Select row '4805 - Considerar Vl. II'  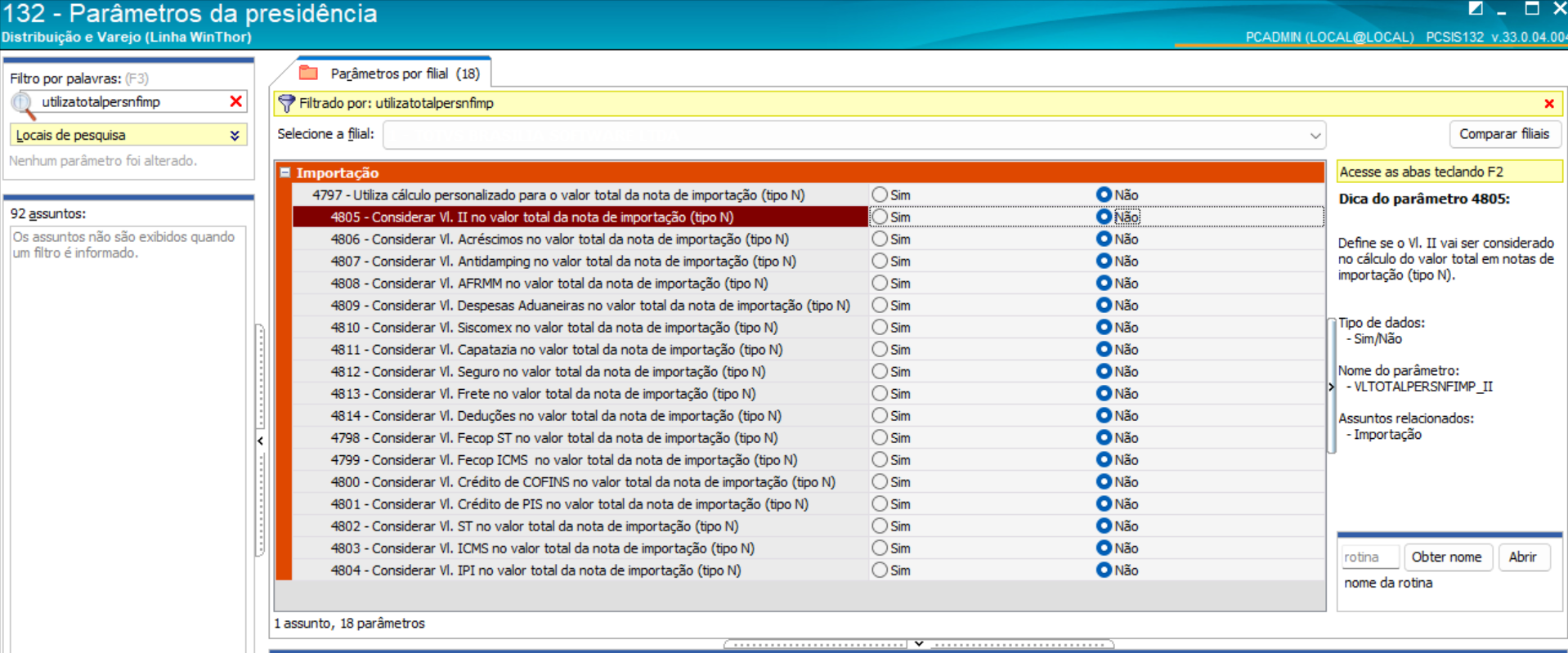coord(580,217)
